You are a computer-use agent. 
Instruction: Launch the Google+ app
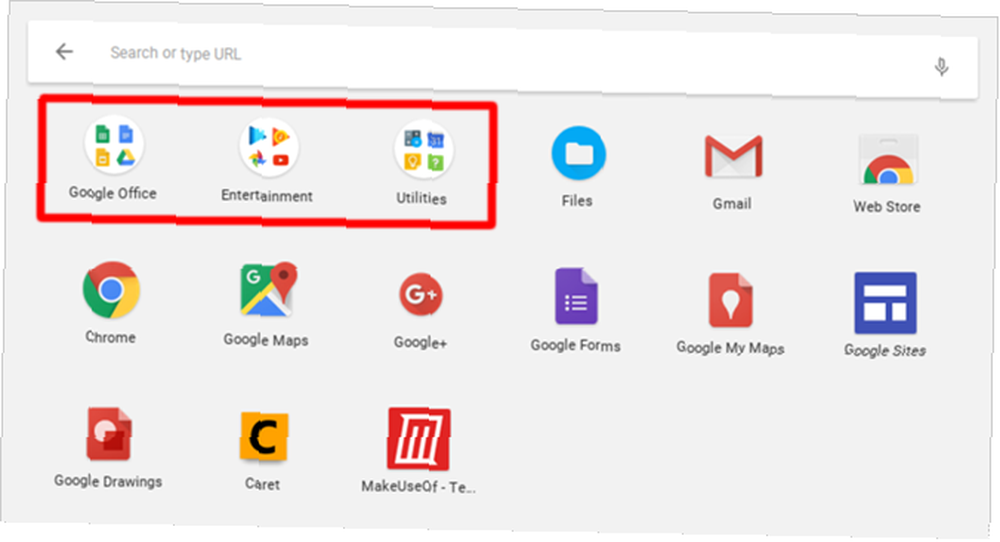coord(421,294)
